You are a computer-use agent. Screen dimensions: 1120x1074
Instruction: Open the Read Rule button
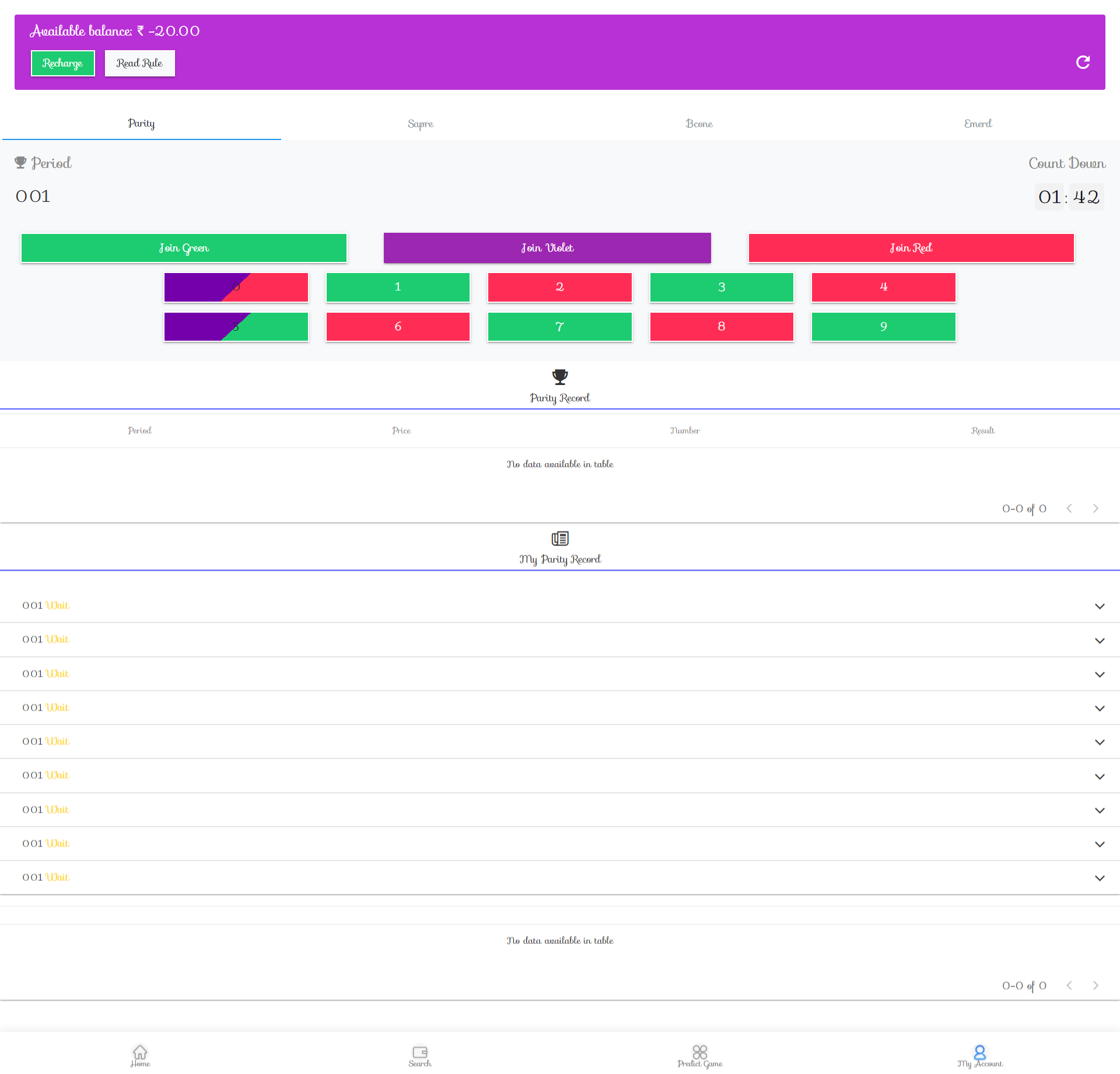click(139, 63)
